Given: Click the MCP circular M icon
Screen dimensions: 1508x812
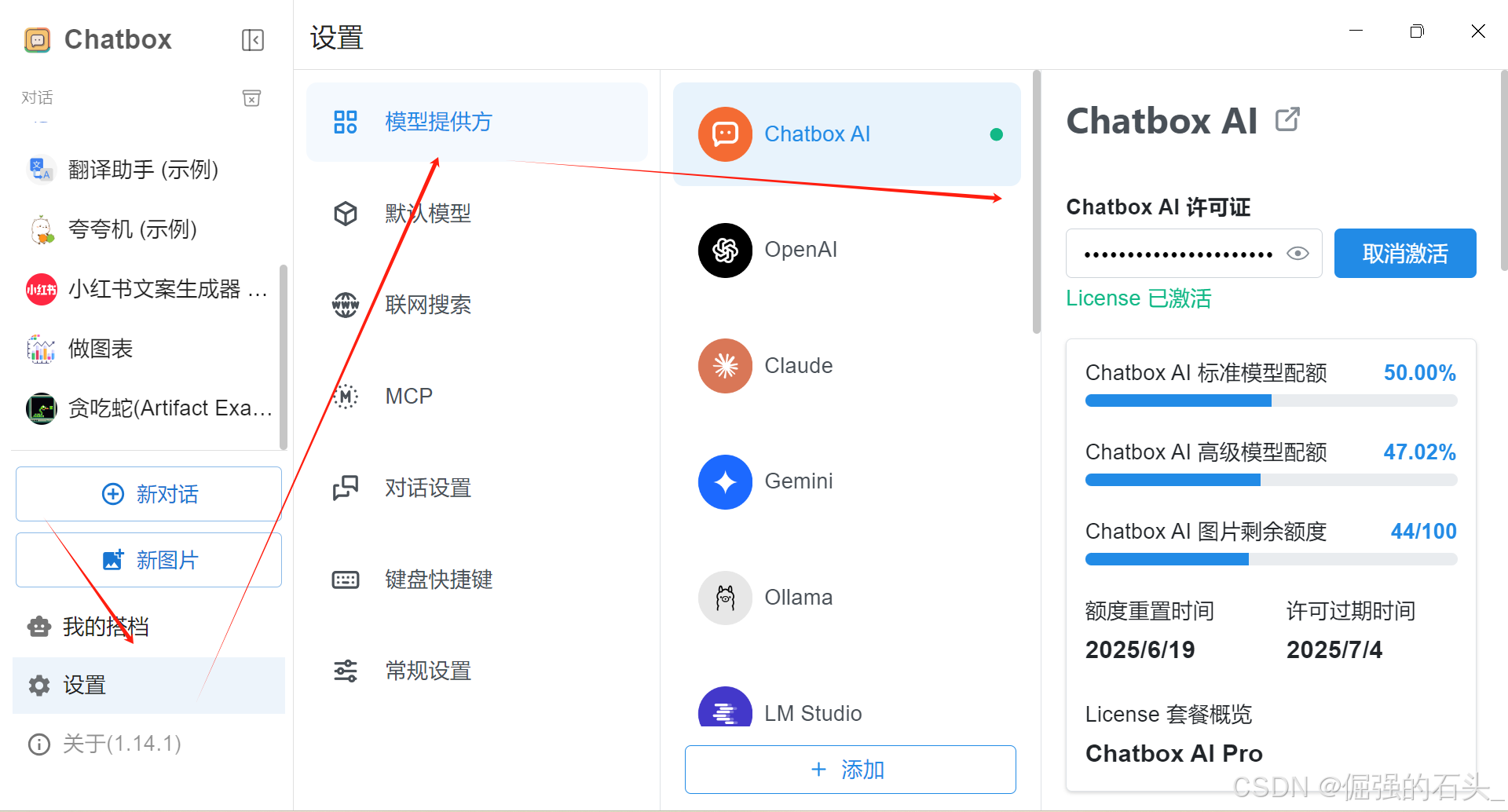Looking at the screenshot, I should click(346, 397).
